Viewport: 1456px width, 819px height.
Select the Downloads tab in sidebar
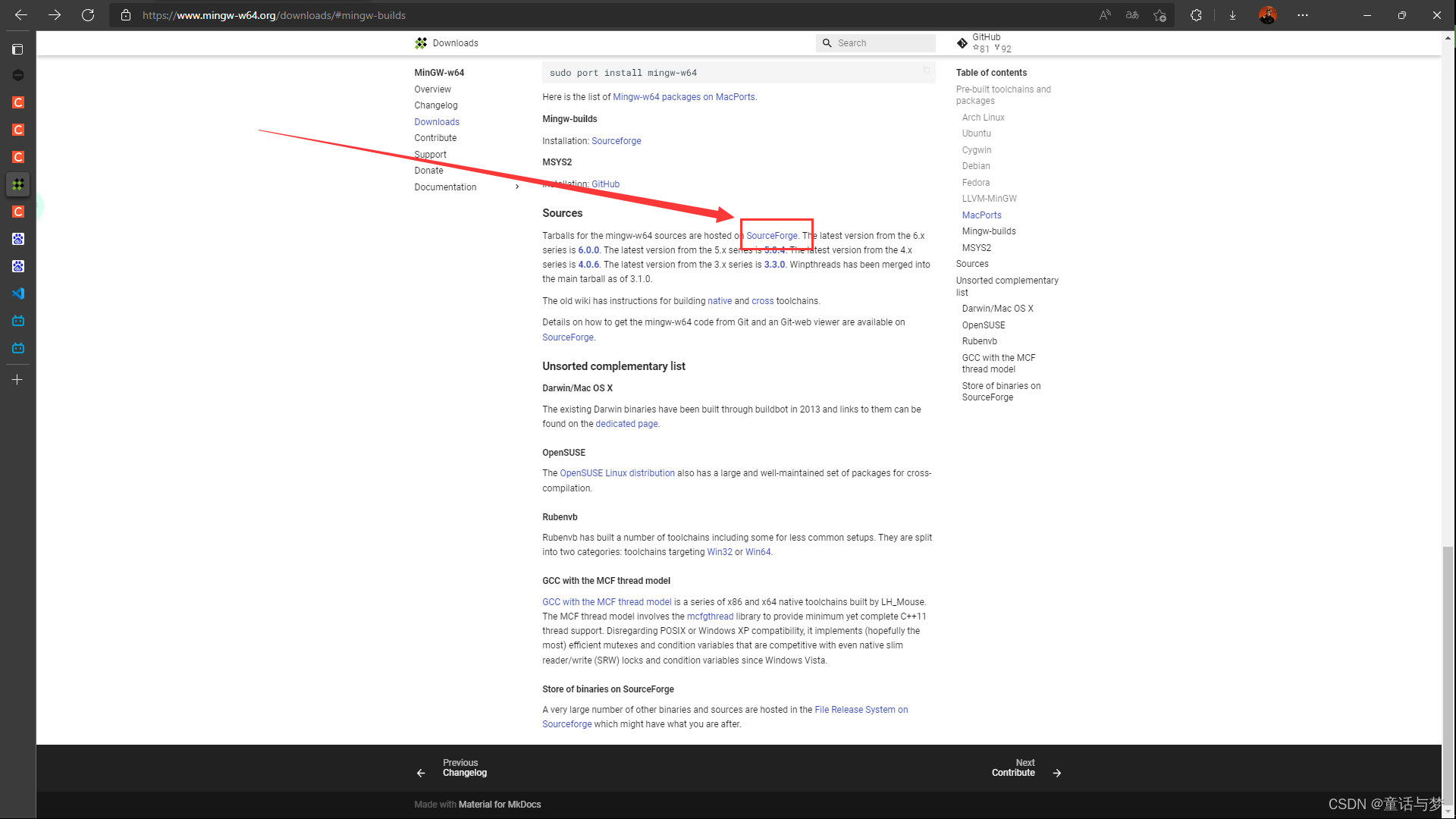tap(437, 121)
